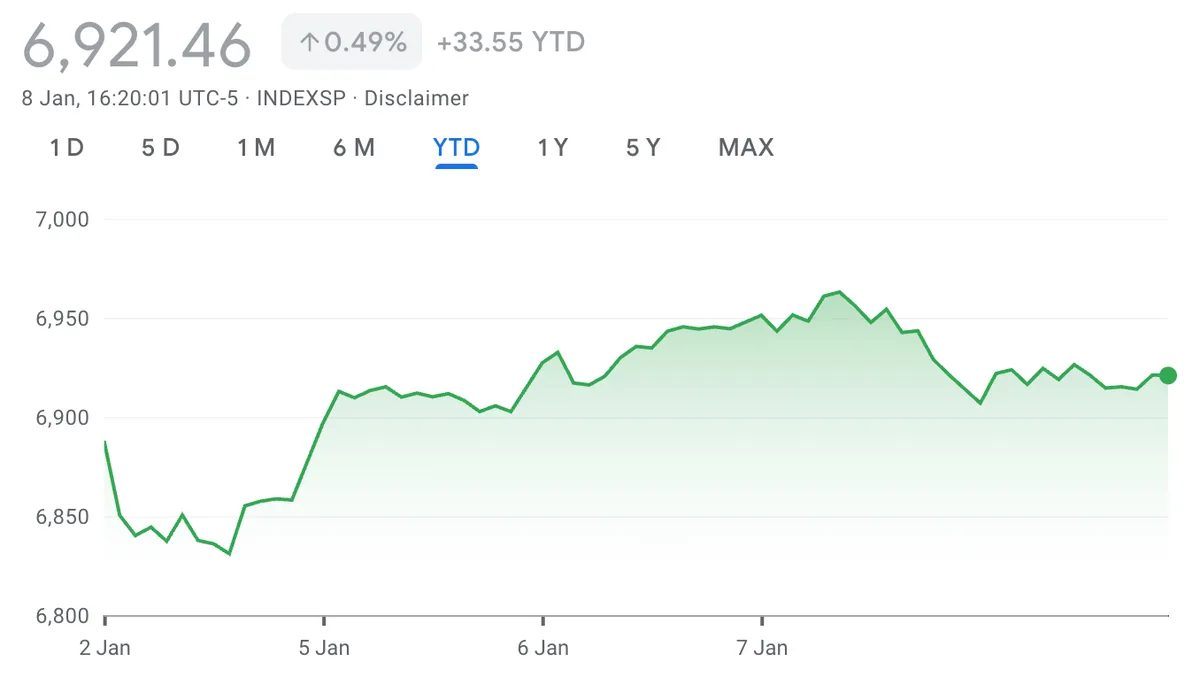This screenshot has width=1200, height=685.
Task: Click the +33.55 YTD change text
Action: click(509, 41)
